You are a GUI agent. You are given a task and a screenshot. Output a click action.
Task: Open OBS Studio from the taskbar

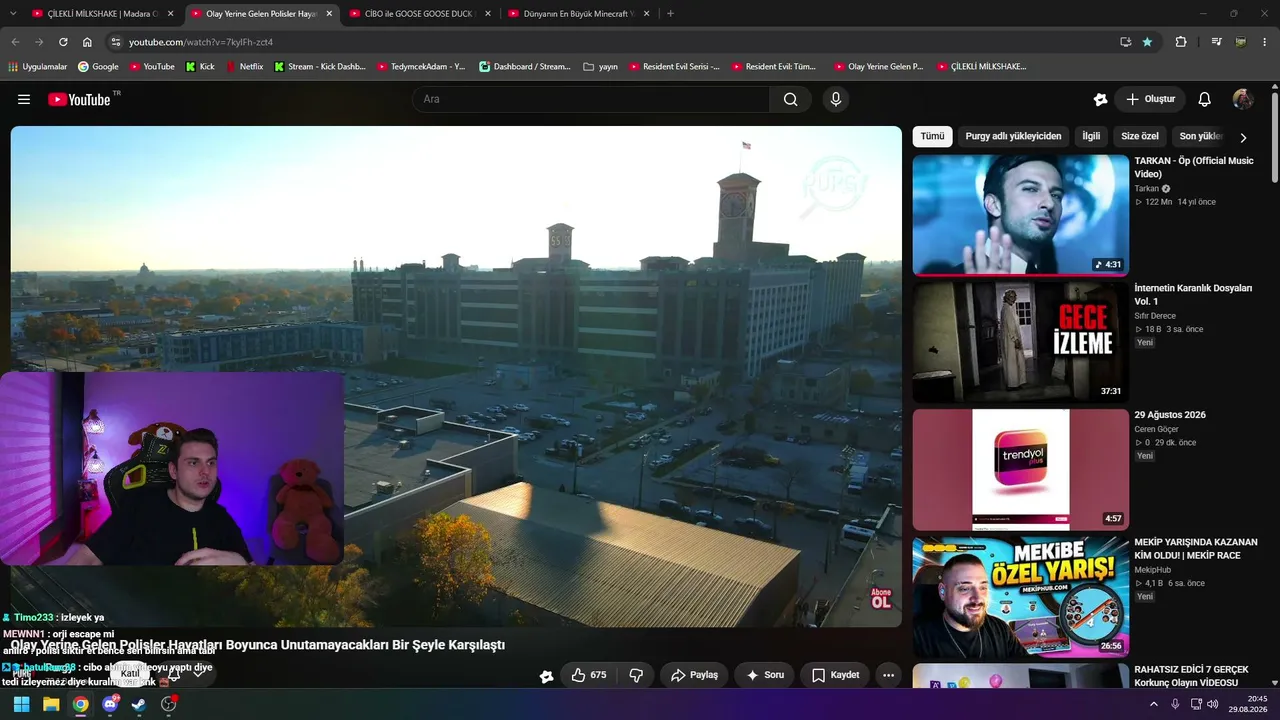tap(168, 704)
